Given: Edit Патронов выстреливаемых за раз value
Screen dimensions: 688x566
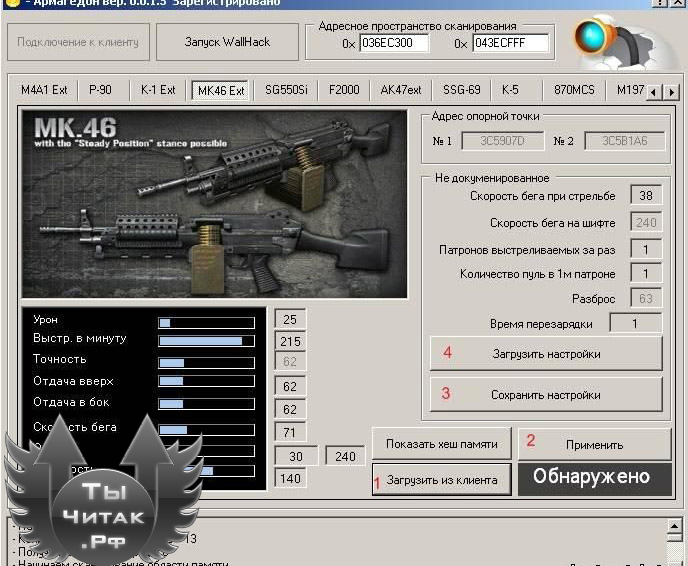Looking at the screenshot, I should (x=646, y=250).
